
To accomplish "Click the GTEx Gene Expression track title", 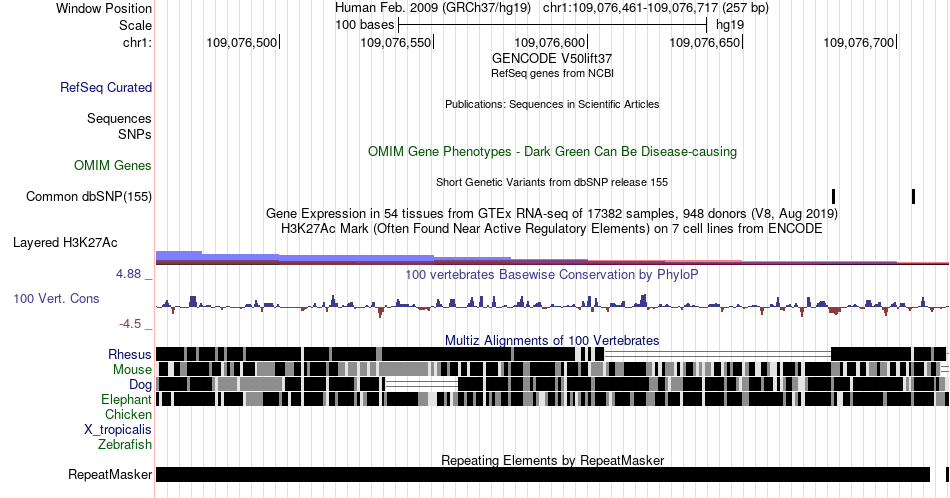I will 552,213.
